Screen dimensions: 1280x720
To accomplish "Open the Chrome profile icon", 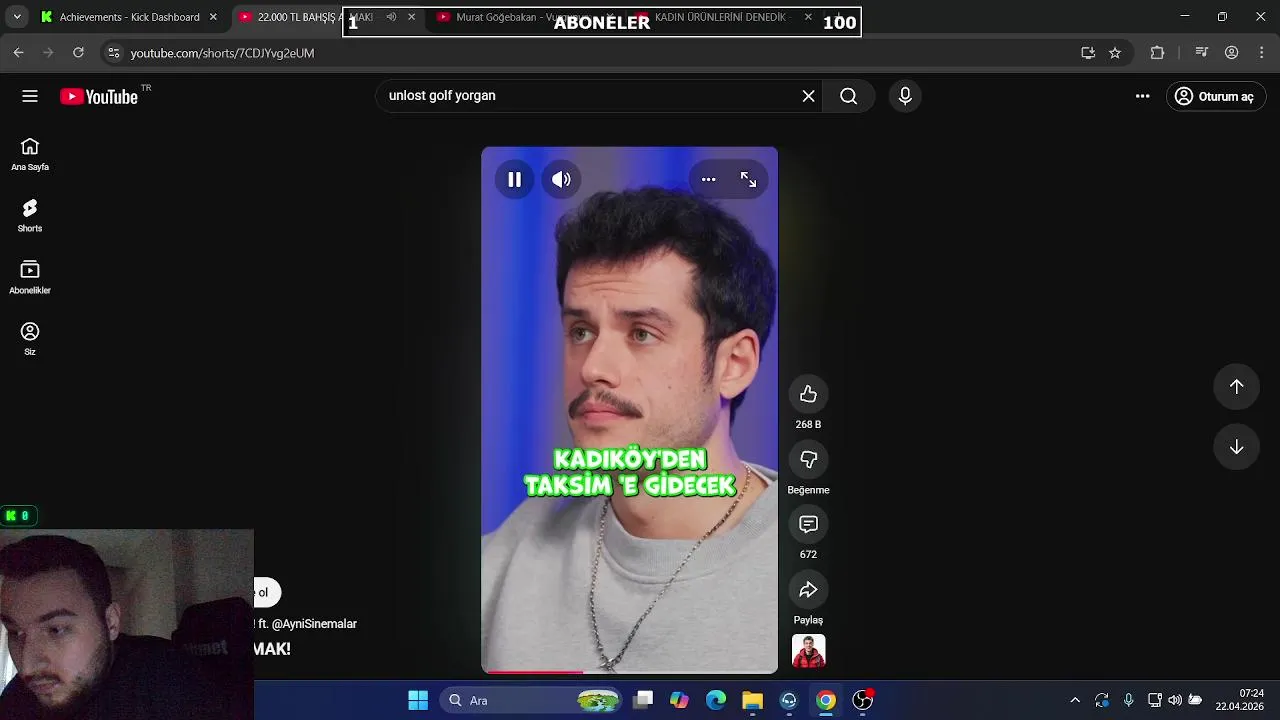I will click(1232, 53).
